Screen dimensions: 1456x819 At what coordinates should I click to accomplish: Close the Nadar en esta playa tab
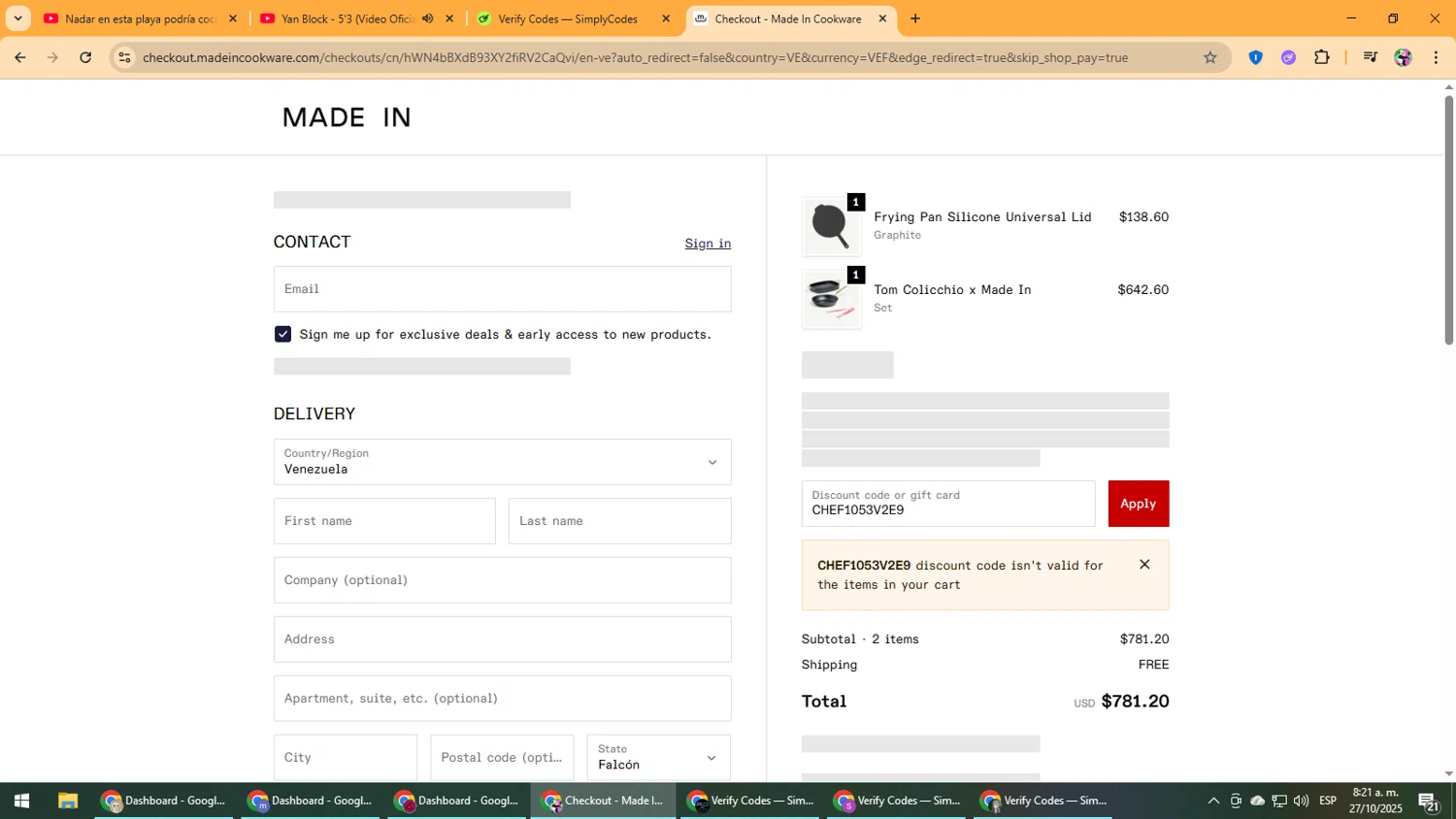coord(233,18)
